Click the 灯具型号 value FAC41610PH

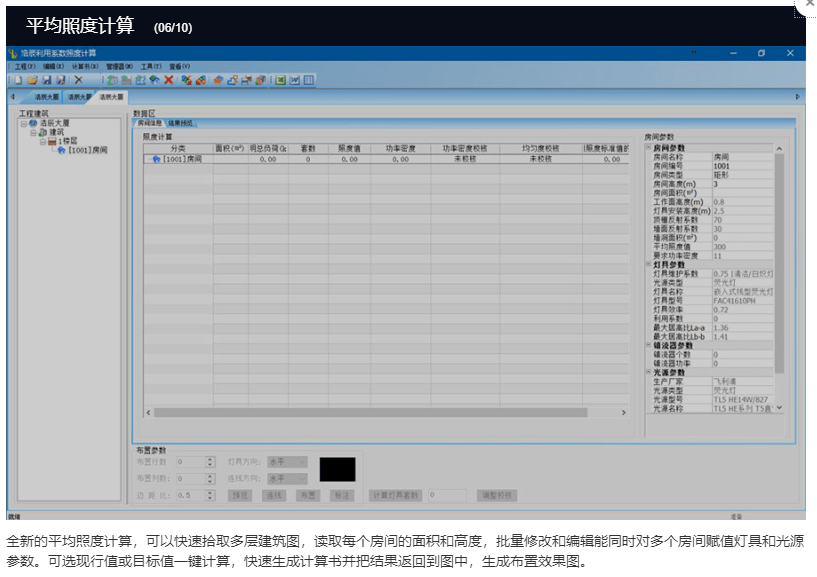(743, 301)
